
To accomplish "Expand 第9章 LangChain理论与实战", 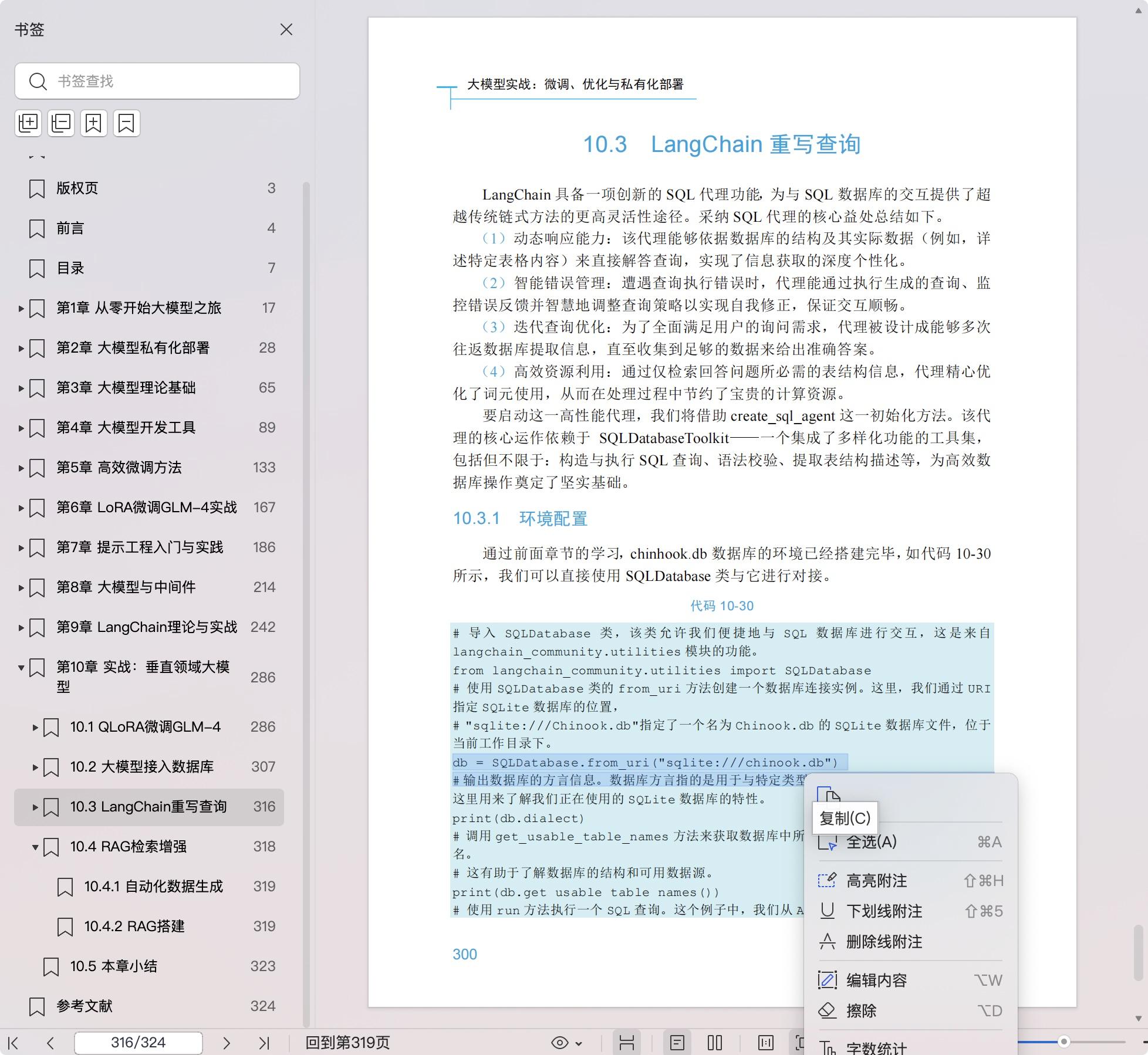I will pyautogui.click(x=21, y=627).
